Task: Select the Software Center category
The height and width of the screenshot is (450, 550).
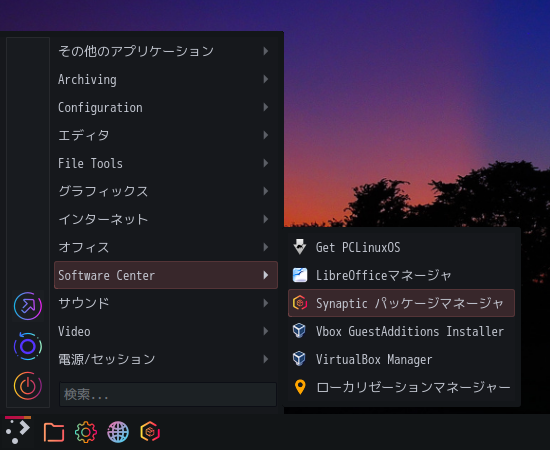Action: pos(166,275)
